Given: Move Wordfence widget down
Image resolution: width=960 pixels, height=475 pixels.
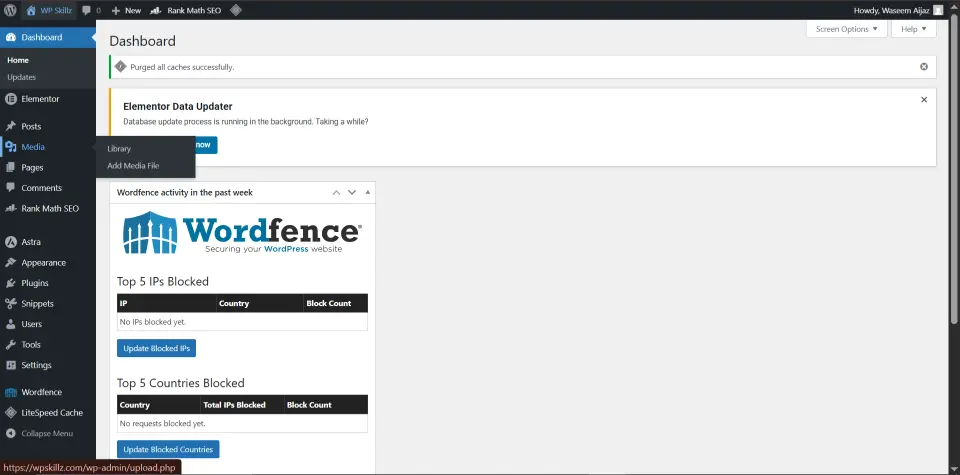Looking at the screenshot, I should (x=352, y=192).
